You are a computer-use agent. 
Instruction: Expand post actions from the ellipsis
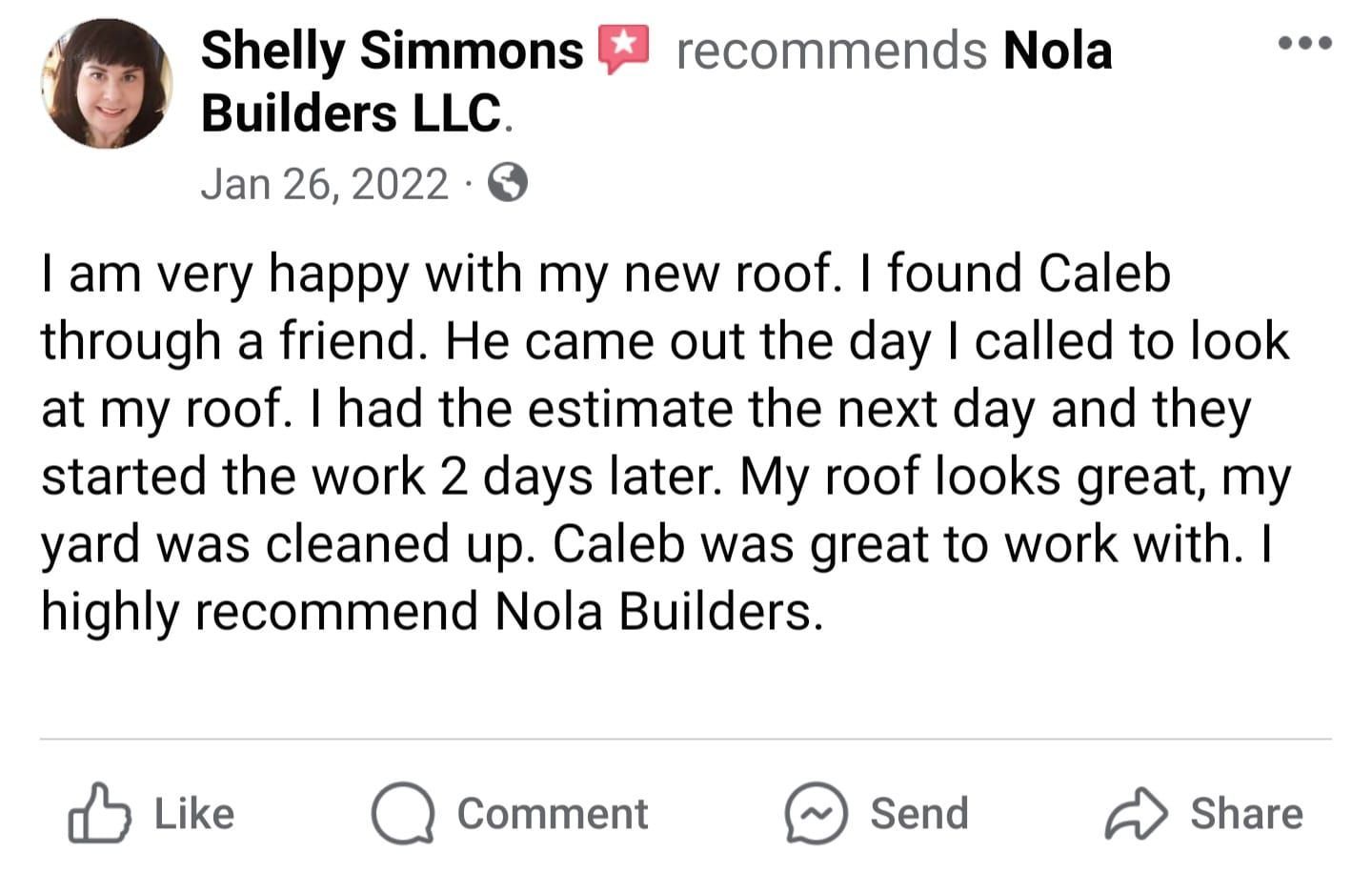coord(1304,42)
